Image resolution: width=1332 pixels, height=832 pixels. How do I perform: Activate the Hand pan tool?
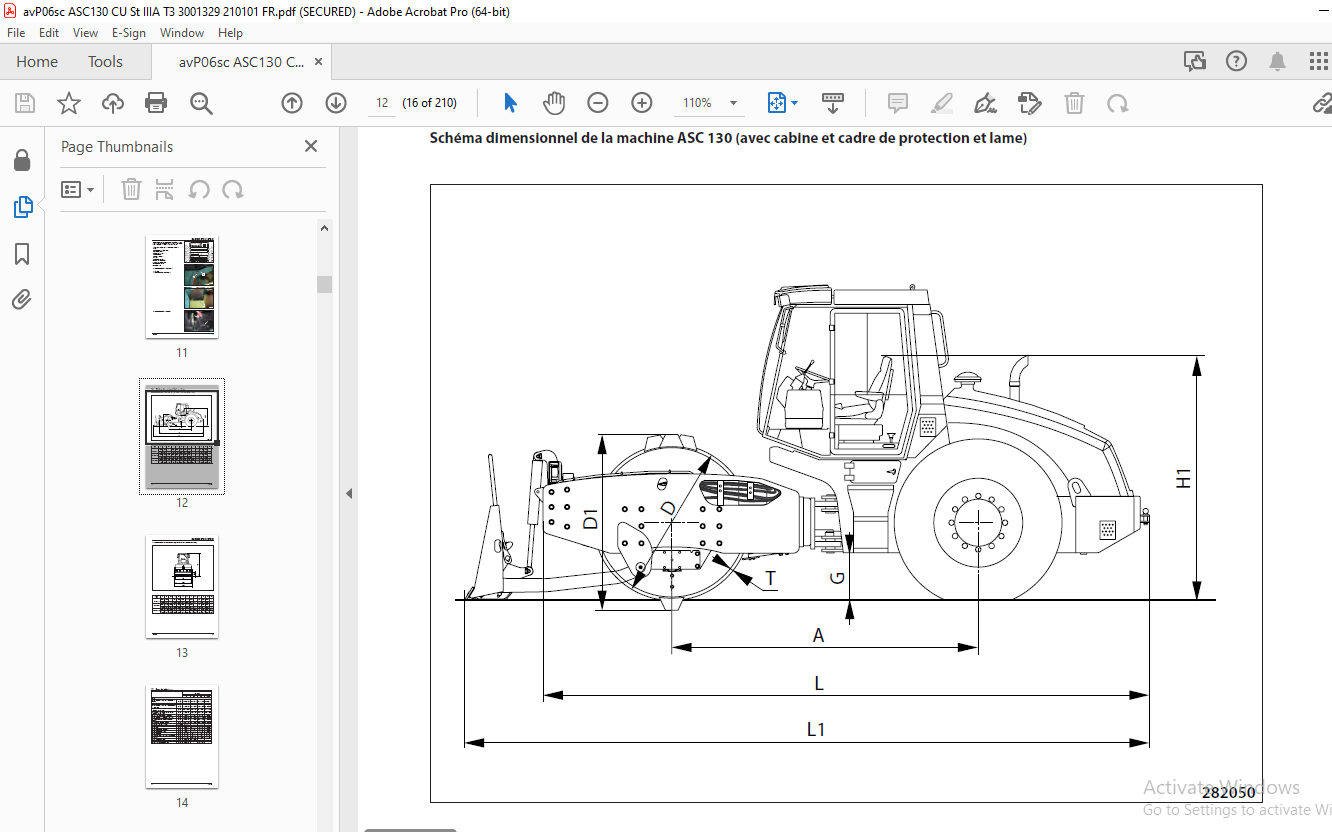pyautogui.click(x=554, y=103)
